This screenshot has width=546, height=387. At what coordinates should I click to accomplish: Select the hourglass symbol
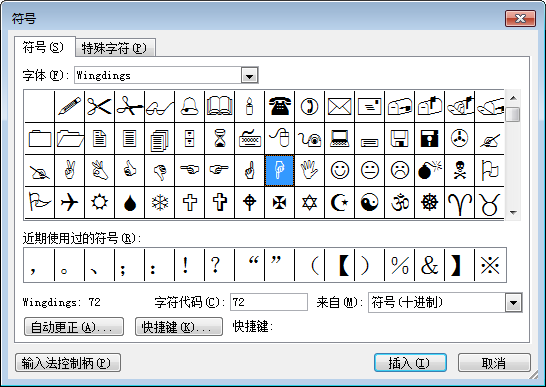coord(219,138)
